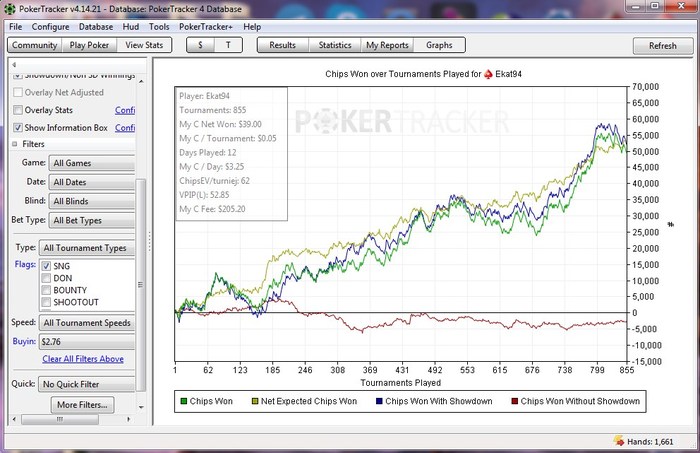This screenshot has height=453, width=700.
Task: Click the sidebar vertical scrollbar thumb
Action: tap(141, 285)
